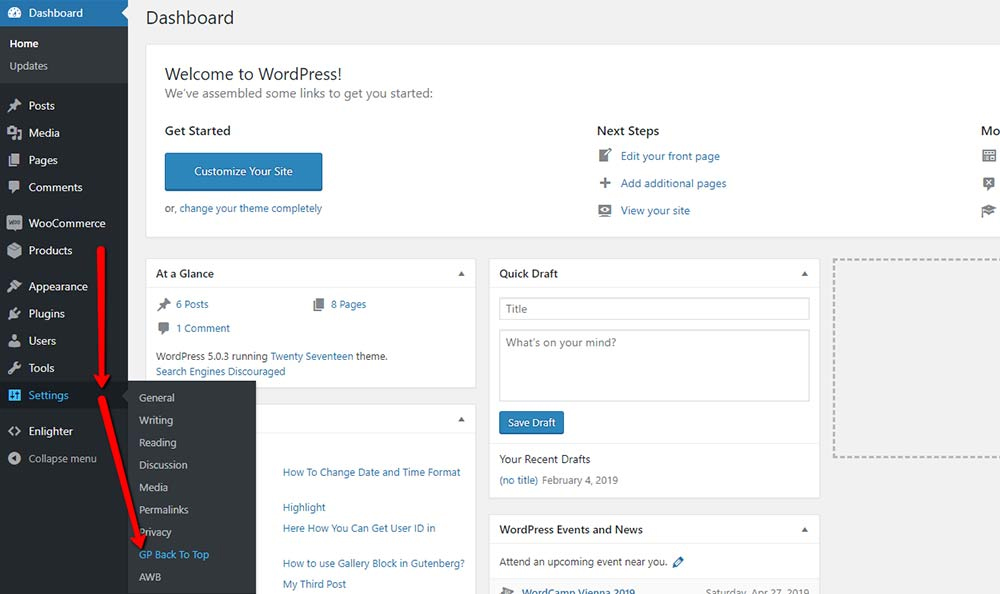Toggle the widget arrow above How To Change Date link
1000x594 pixels.
pos(461,419)
